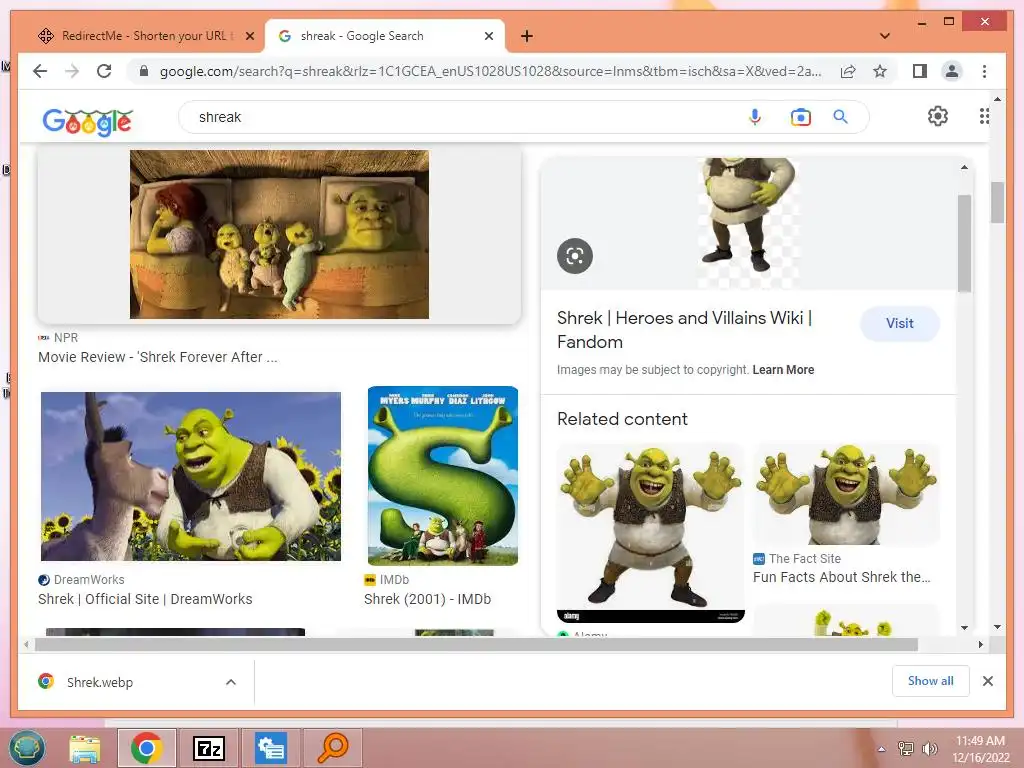Open the Shrek family bed image
1024x768 pixels.
(x=280, y=234)
